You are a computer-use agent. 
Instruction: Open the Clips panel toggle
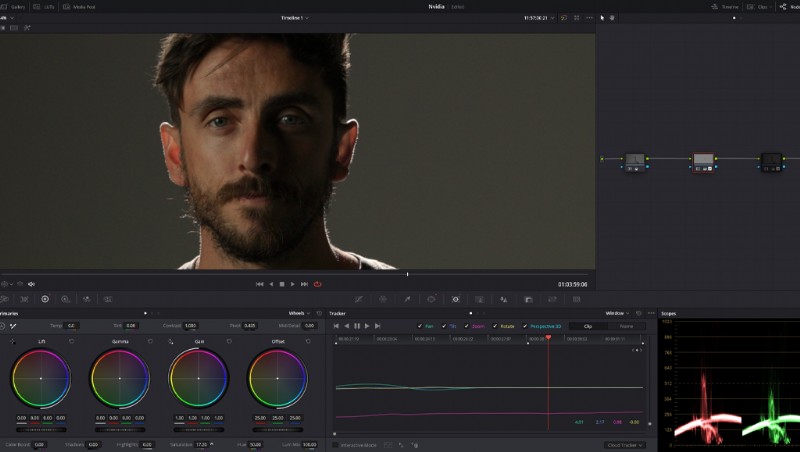coord(758,7)
